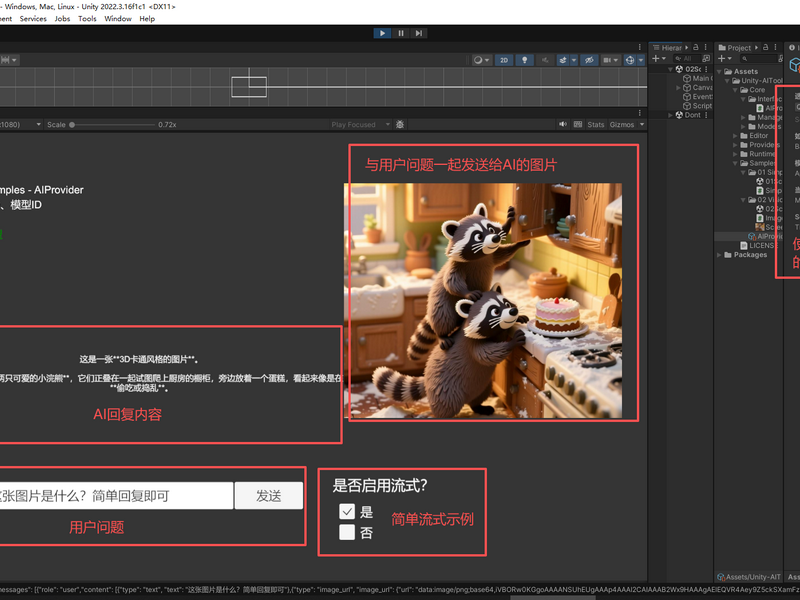This screenshot has width=800, height=600.
Task: Expand the DontDestroyOnLoad scene in Hierarchy
Action: point(670,115)
